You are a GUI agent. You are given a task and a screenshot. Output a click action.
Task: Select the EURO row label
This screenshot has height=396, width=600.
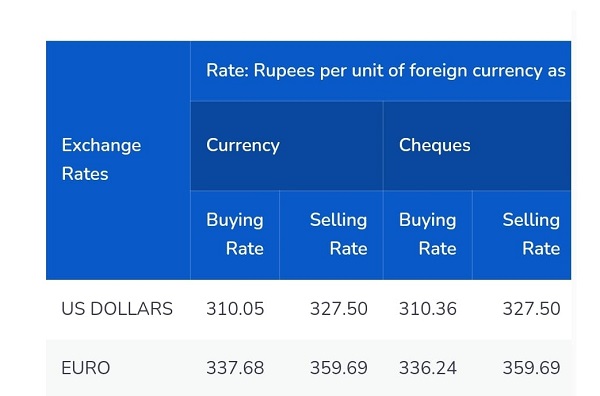[86, 368]
